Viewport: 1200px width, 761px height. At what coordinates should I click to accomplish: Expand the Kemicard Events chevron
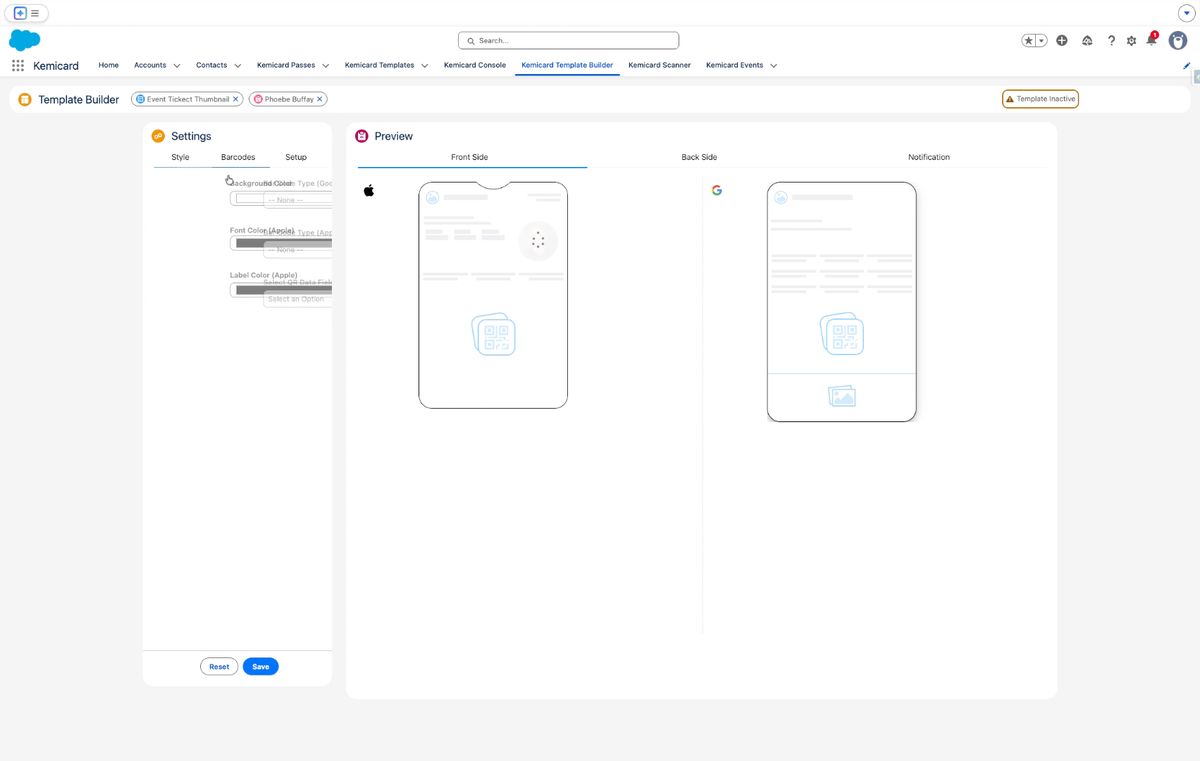(x=774, y=65)
